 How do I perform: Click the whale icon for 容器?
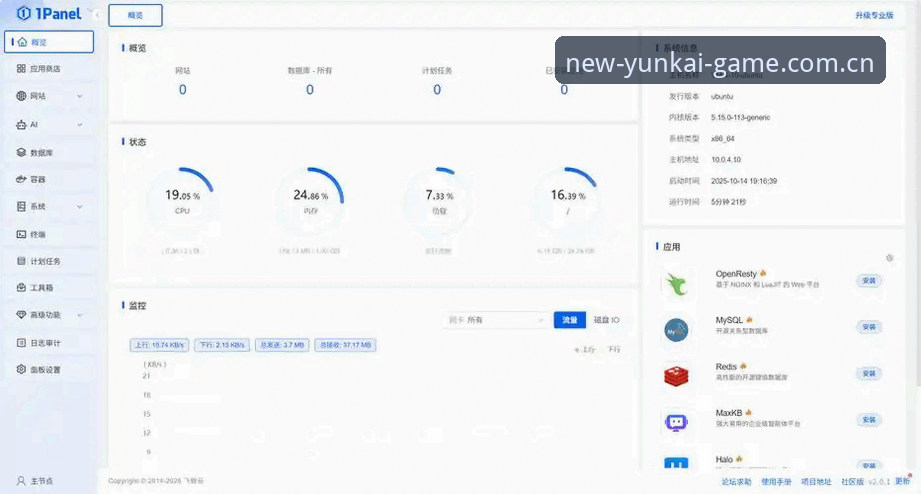coord(21,179)
